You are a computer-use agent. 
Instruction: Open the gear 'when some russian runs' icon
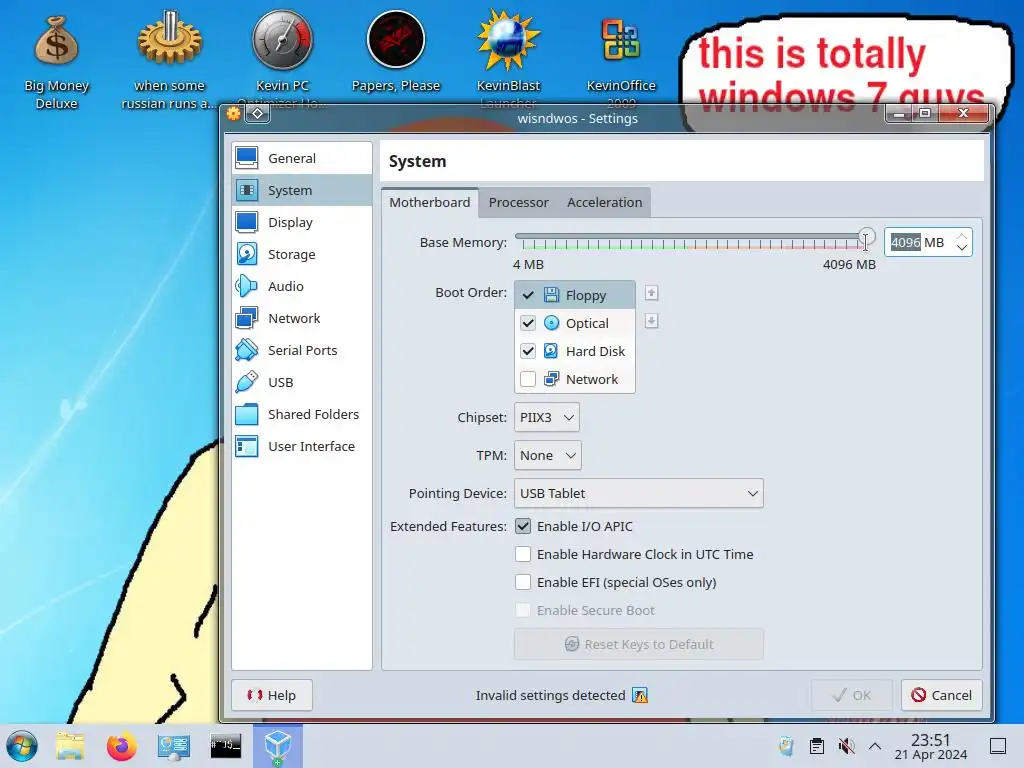169,60
